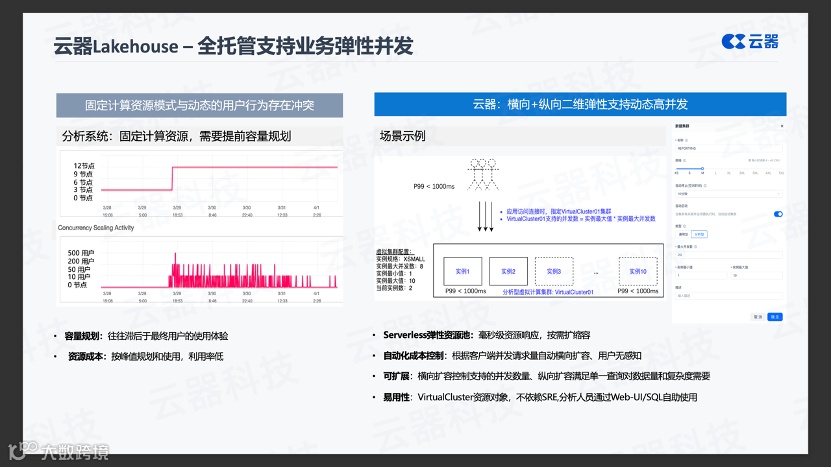Click the dashed 实例3 box

554,271
